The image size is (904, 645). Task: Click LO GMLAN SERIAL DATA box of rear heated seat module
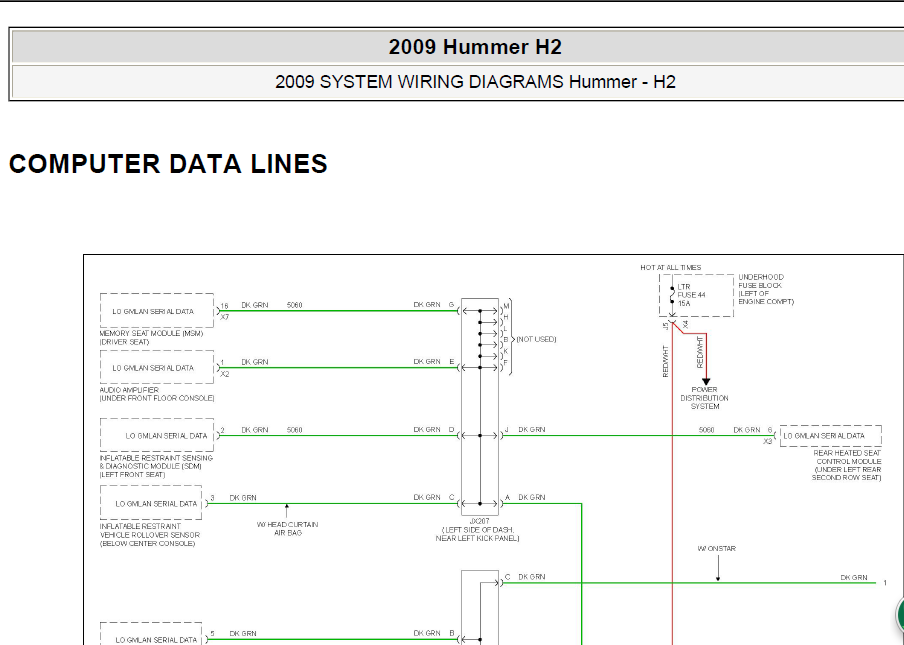[x=831, y=436]
